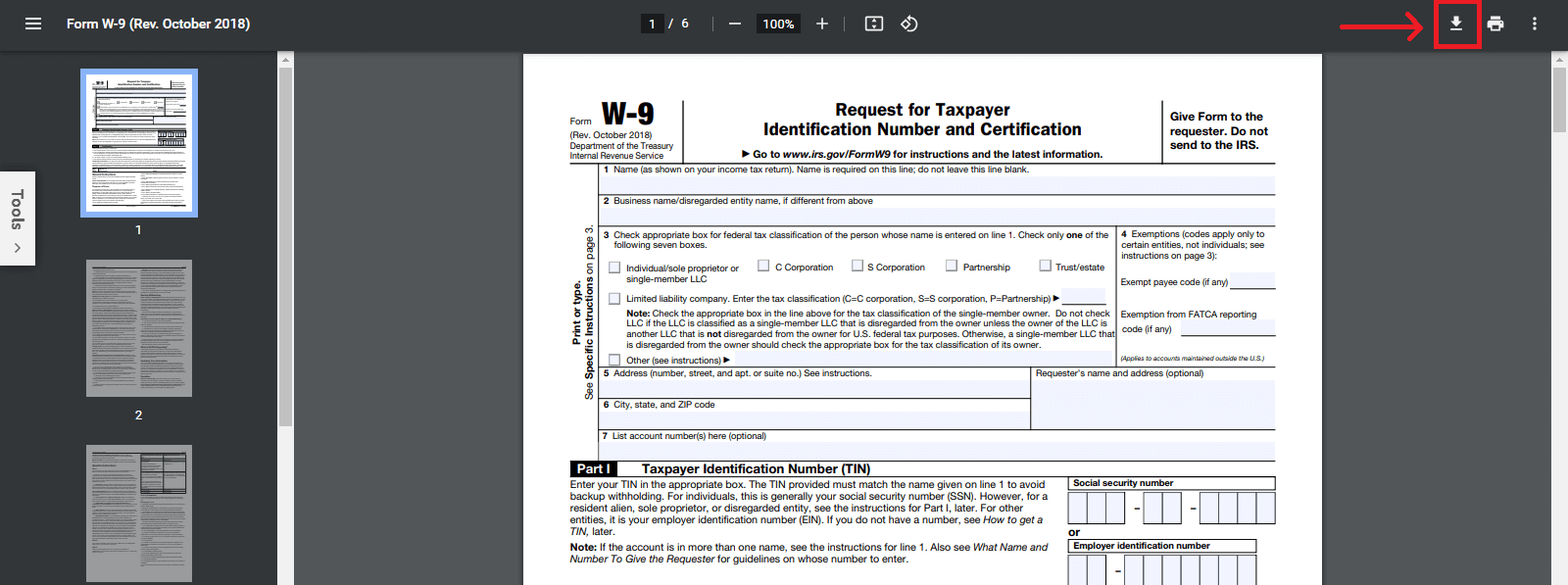Click the current page number field
This screenshot has width=1568, height=585.
click(x=652, y=24)
